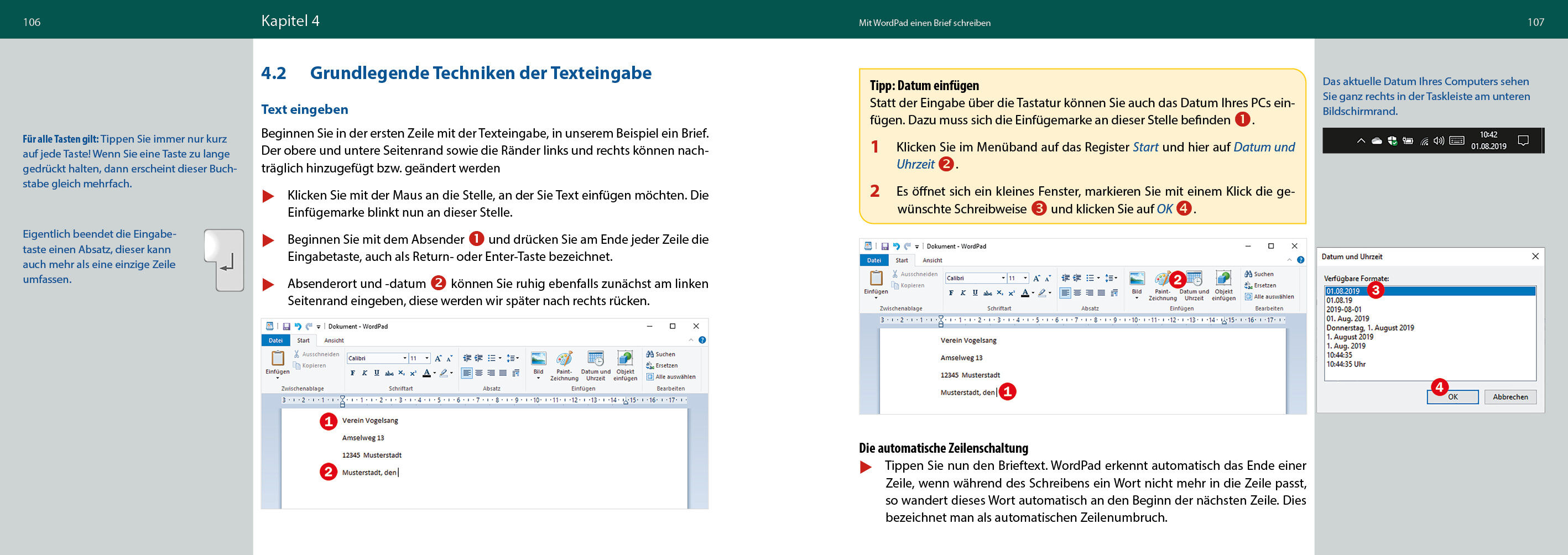Click Suchen binoculars in page 107 WordPad ribbon
The image size is (1568, 555).
(x=1248, y=274)
